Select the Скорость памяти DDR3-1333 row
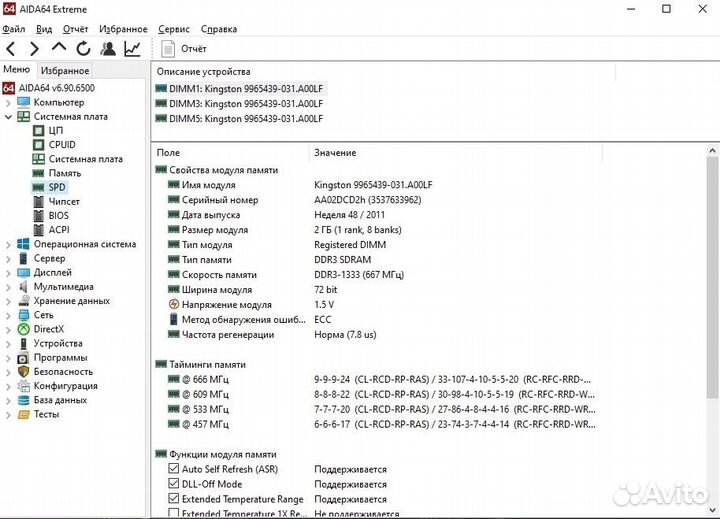Viewport: 720px width, 519px height. (x=286, y=275)
